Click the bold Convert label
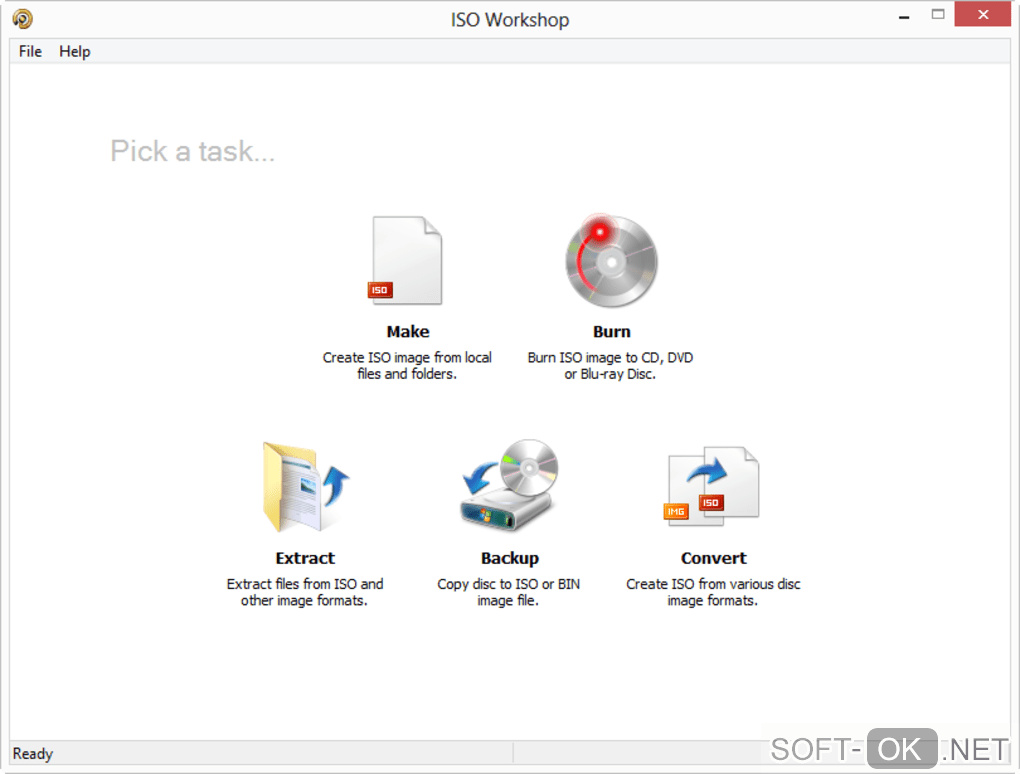The image size is (1020, 774). 714,558
